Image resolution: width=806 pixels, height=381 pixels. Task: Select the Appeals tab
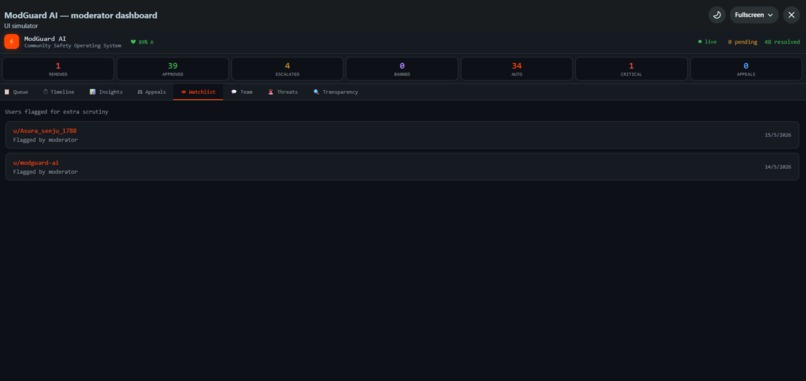click(x=152, y=92)
